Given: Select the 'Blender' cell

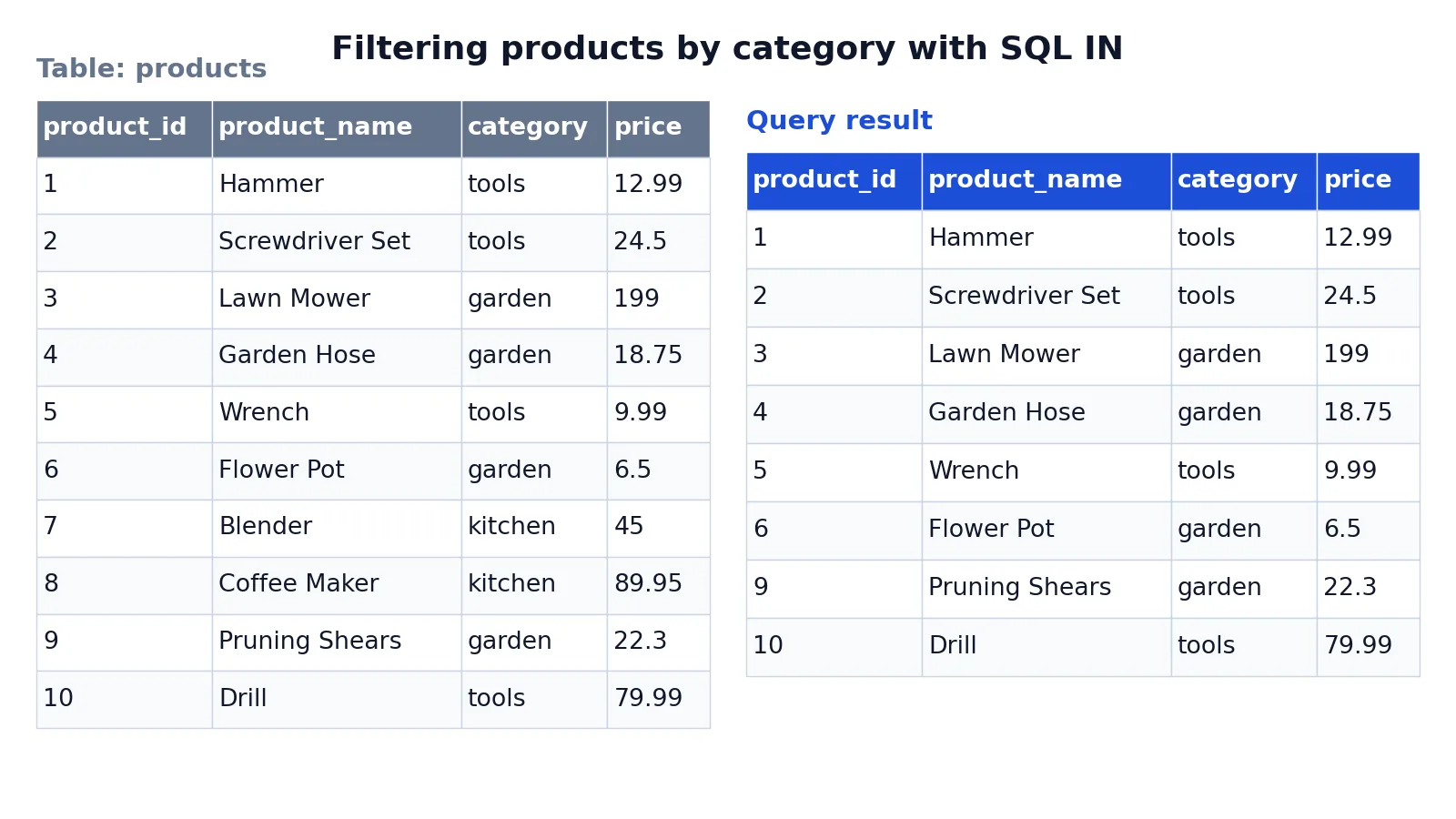Looking at the screenshot, I should [x=337, y=528].
